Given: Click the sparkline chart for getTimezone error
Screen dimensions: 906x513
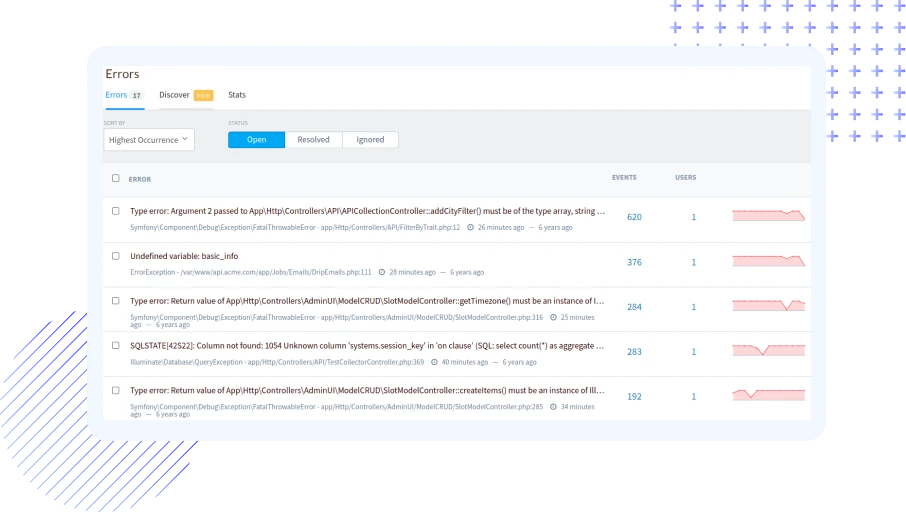Looking at the screenshot, I should (768, 305).
